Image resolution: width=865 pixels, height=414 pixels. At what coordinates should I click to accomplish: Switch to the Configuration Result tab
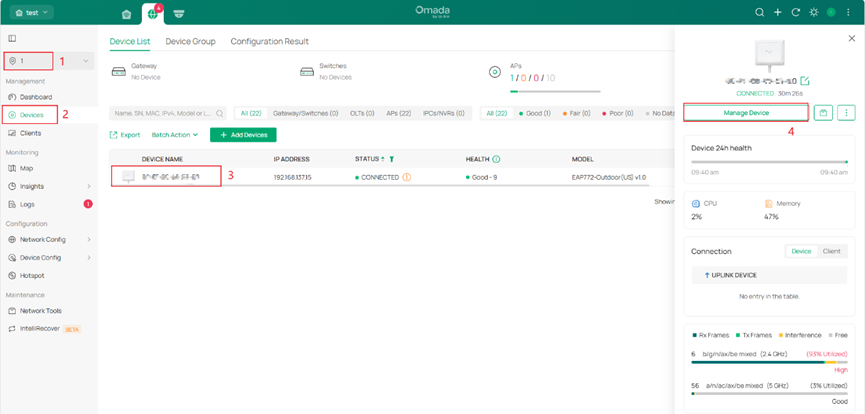click(x=270, y=41)
